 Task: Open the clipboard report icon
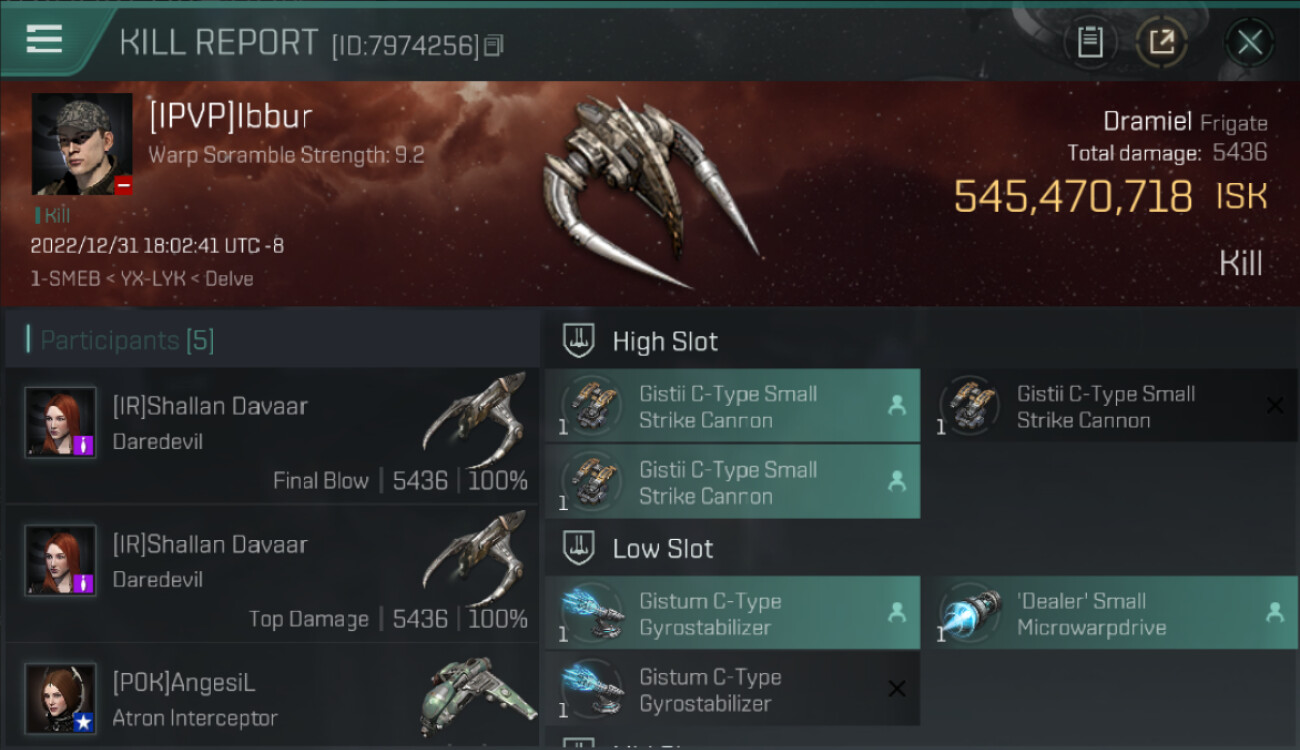click(x=1090, y=42)
